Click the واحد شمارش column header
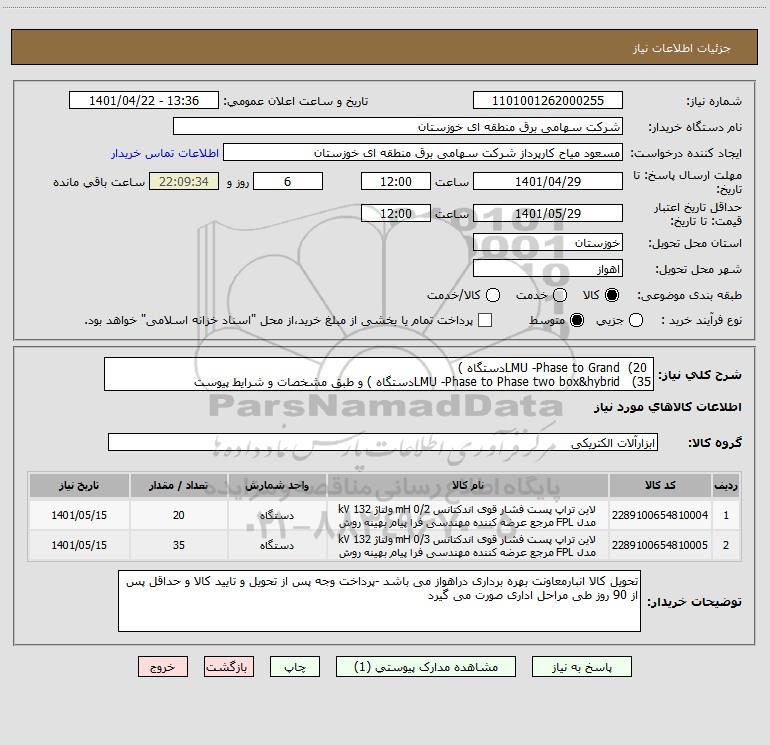The image size is (770, 745). pos(277,485)
